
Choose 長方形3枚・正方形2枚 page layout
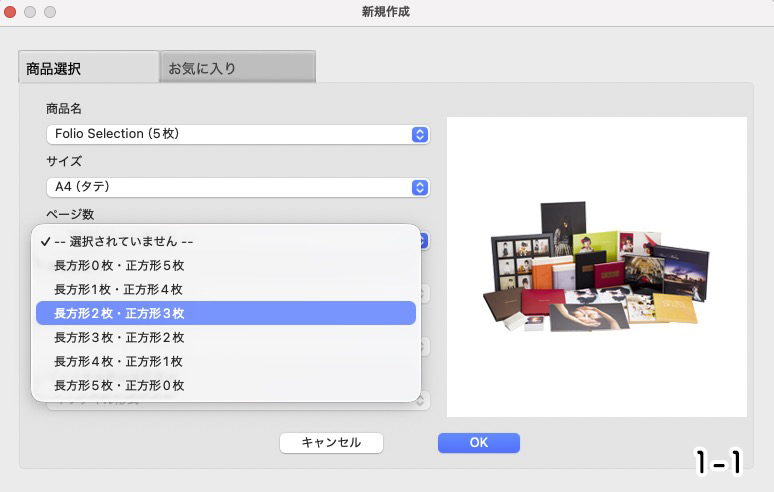click(x=119, y=337)
